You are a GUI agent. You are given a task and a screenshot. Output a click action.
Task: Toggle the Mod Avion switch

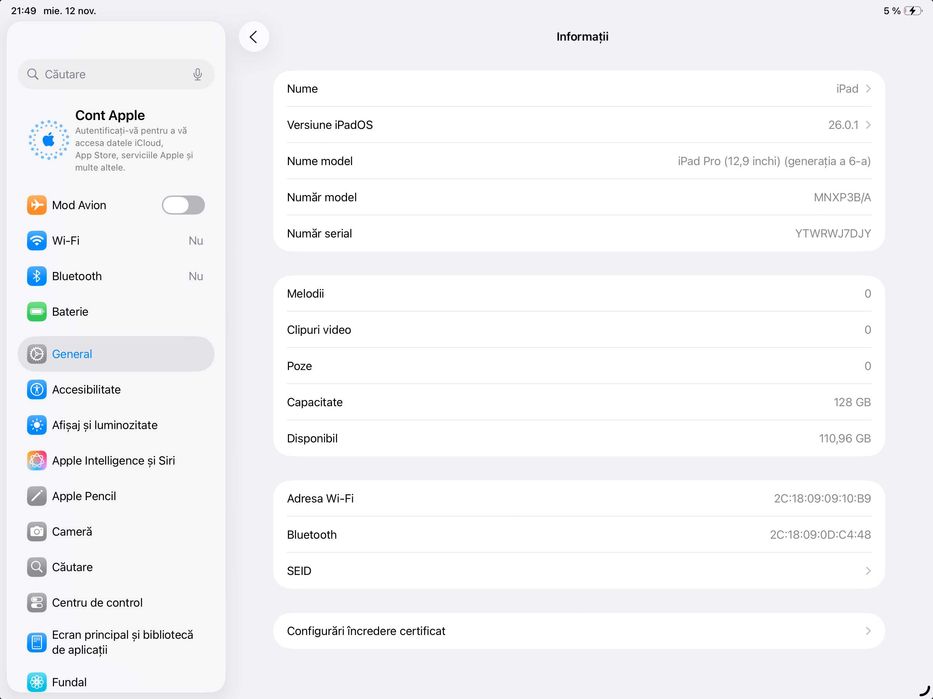coord(183,205)
